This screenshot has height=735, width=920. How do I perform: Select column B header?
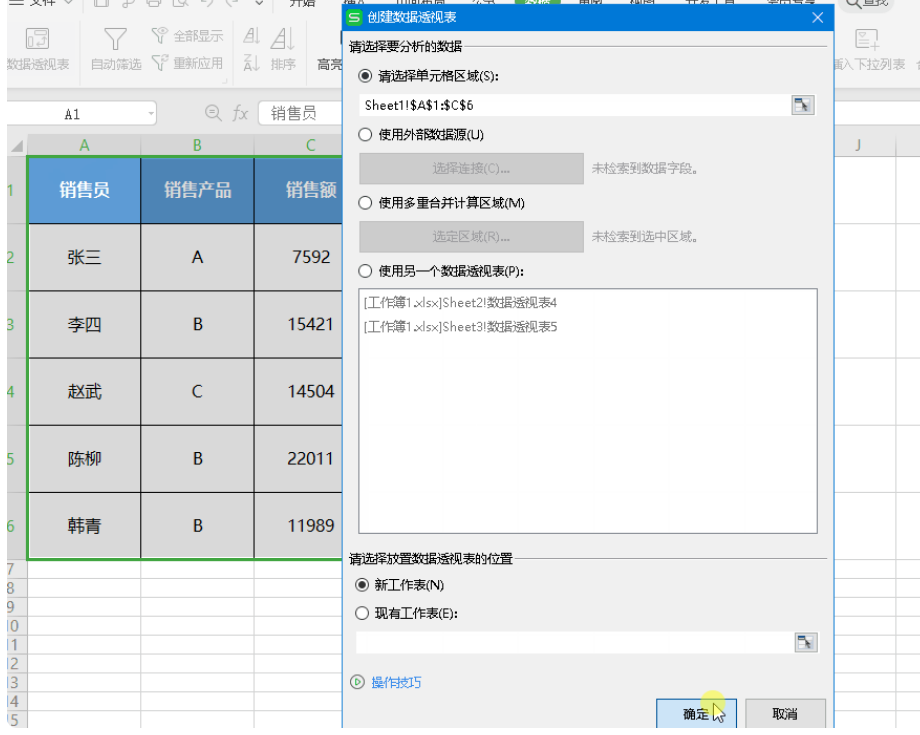(x=197, y=145)
